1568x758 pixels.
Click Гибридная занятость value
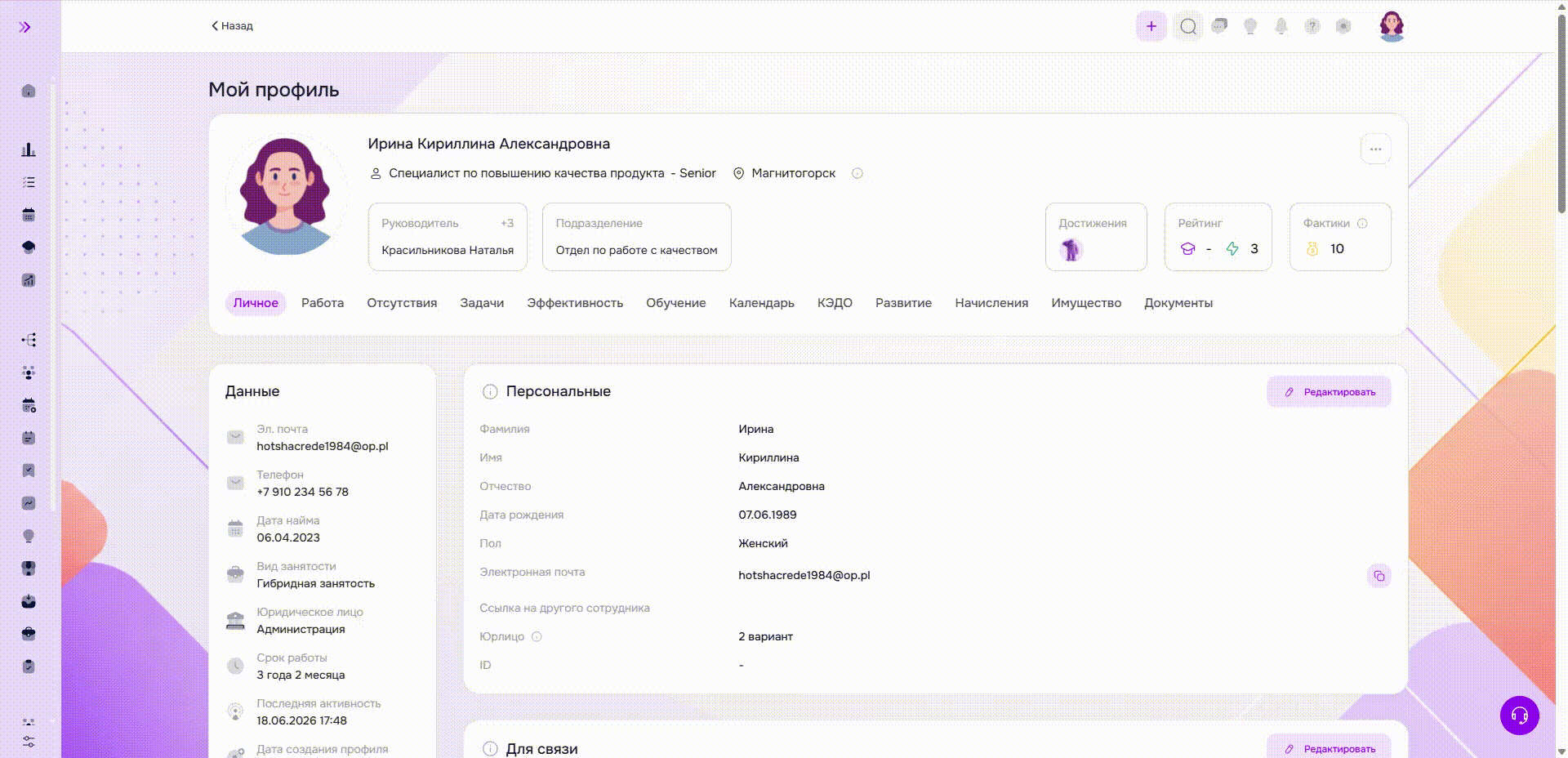click(x=316, y=583)
